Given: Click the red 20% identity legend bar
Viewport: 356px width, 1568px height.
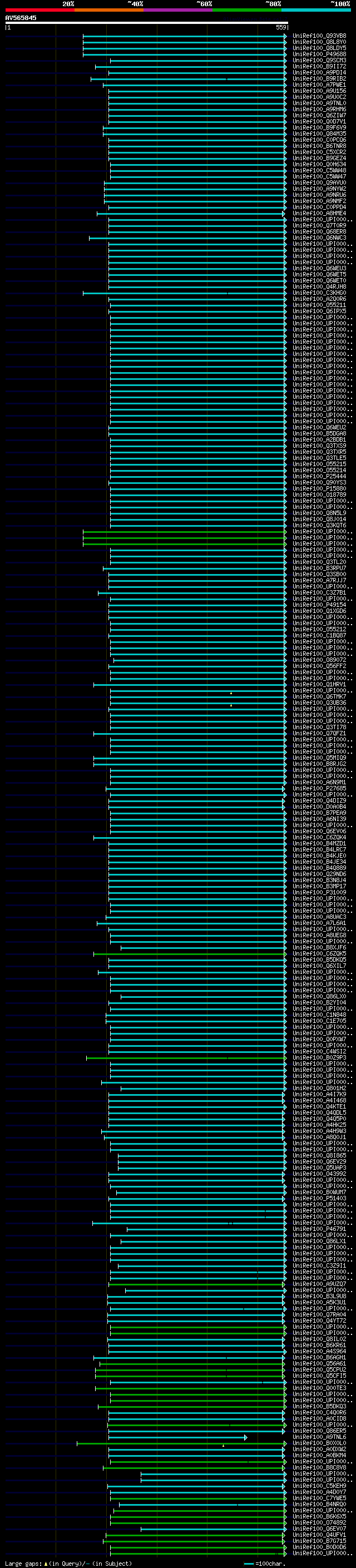Looking at the screenshot, I should click(40, 10).
